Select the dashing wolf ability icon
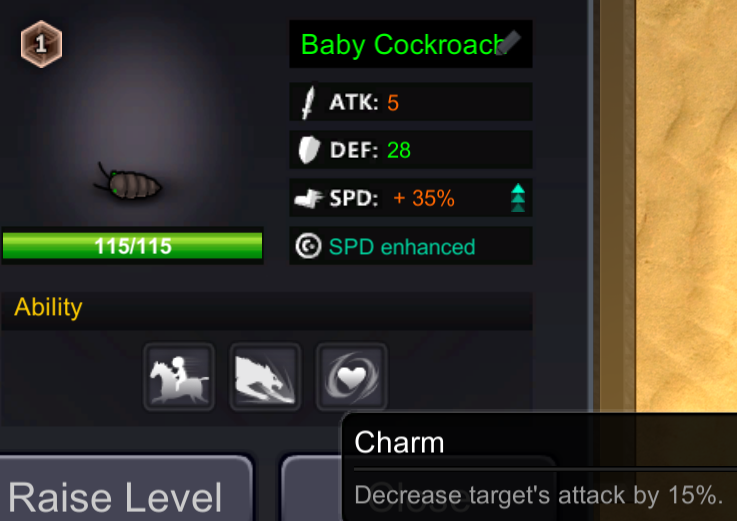 point(266,377)
